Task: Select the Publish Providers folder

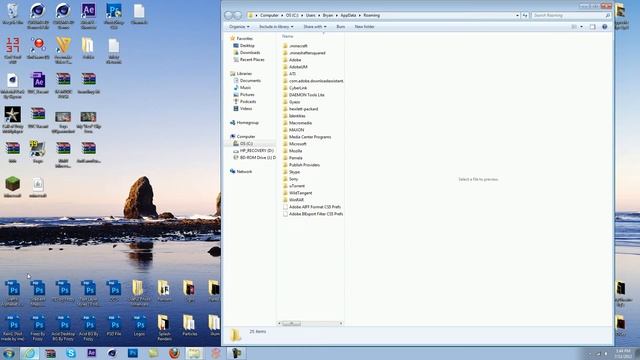Action: click(x=304, y=165)
